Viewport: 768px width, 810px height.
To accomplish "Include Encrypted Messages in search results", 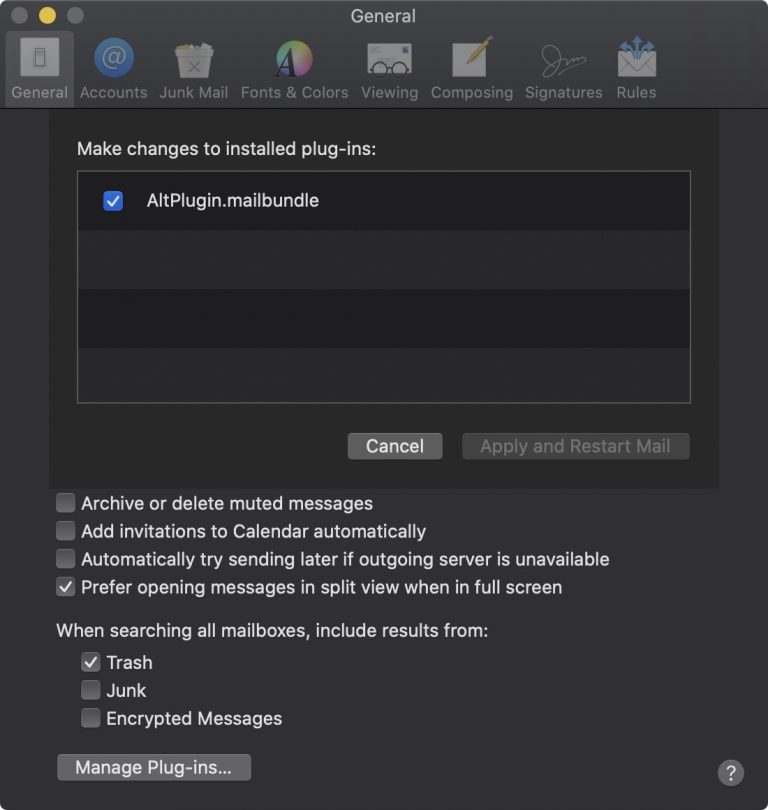I will click(x=91, y=718).
